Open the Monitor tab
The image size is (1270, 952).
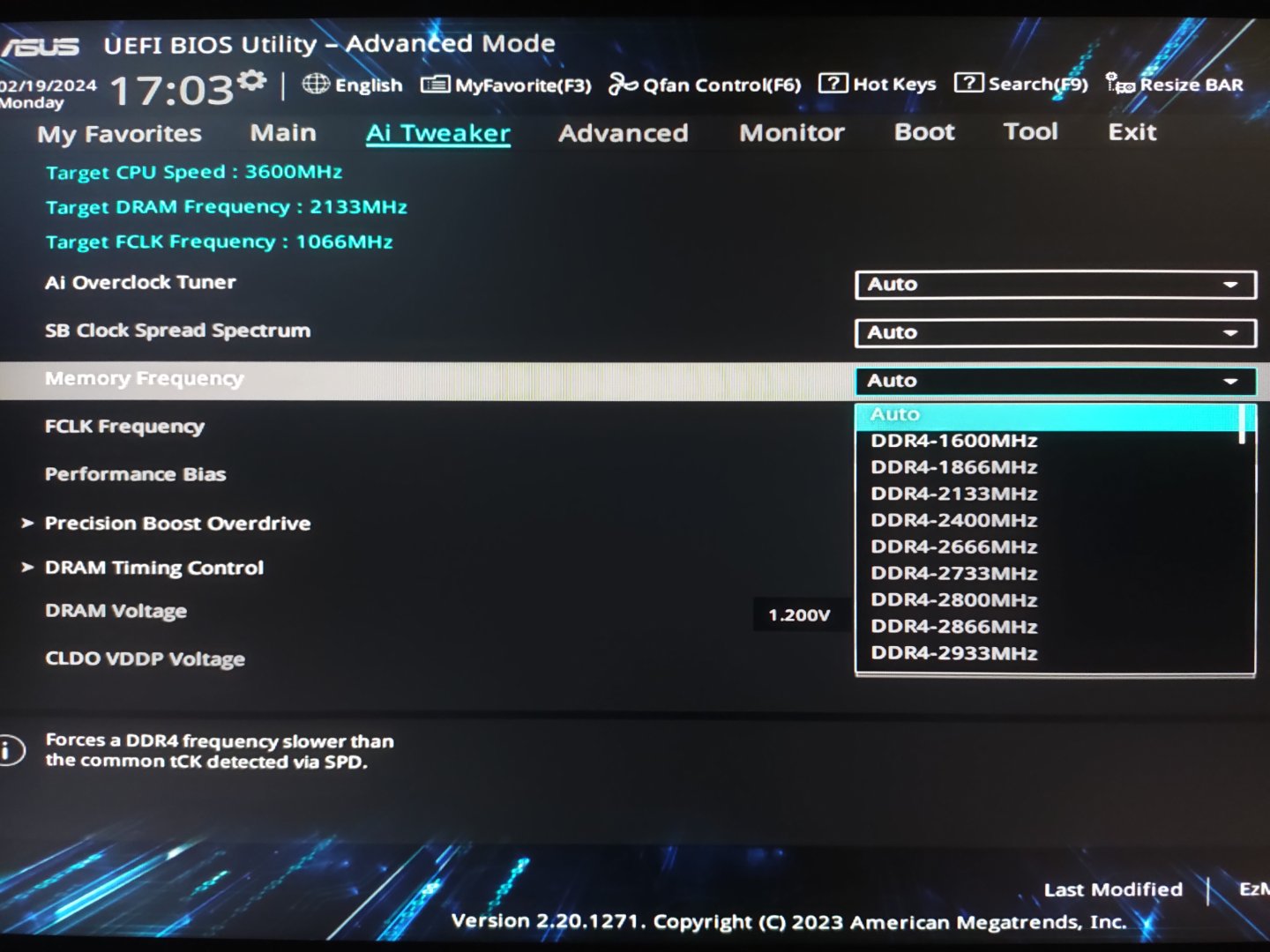792,132
